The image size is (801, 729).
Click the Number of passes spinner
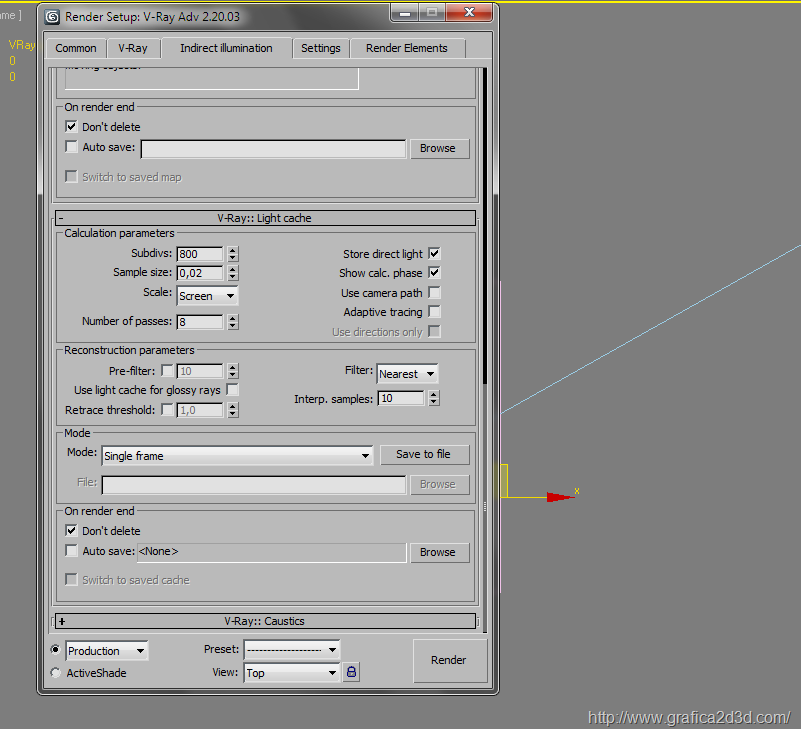pos(233,322)
